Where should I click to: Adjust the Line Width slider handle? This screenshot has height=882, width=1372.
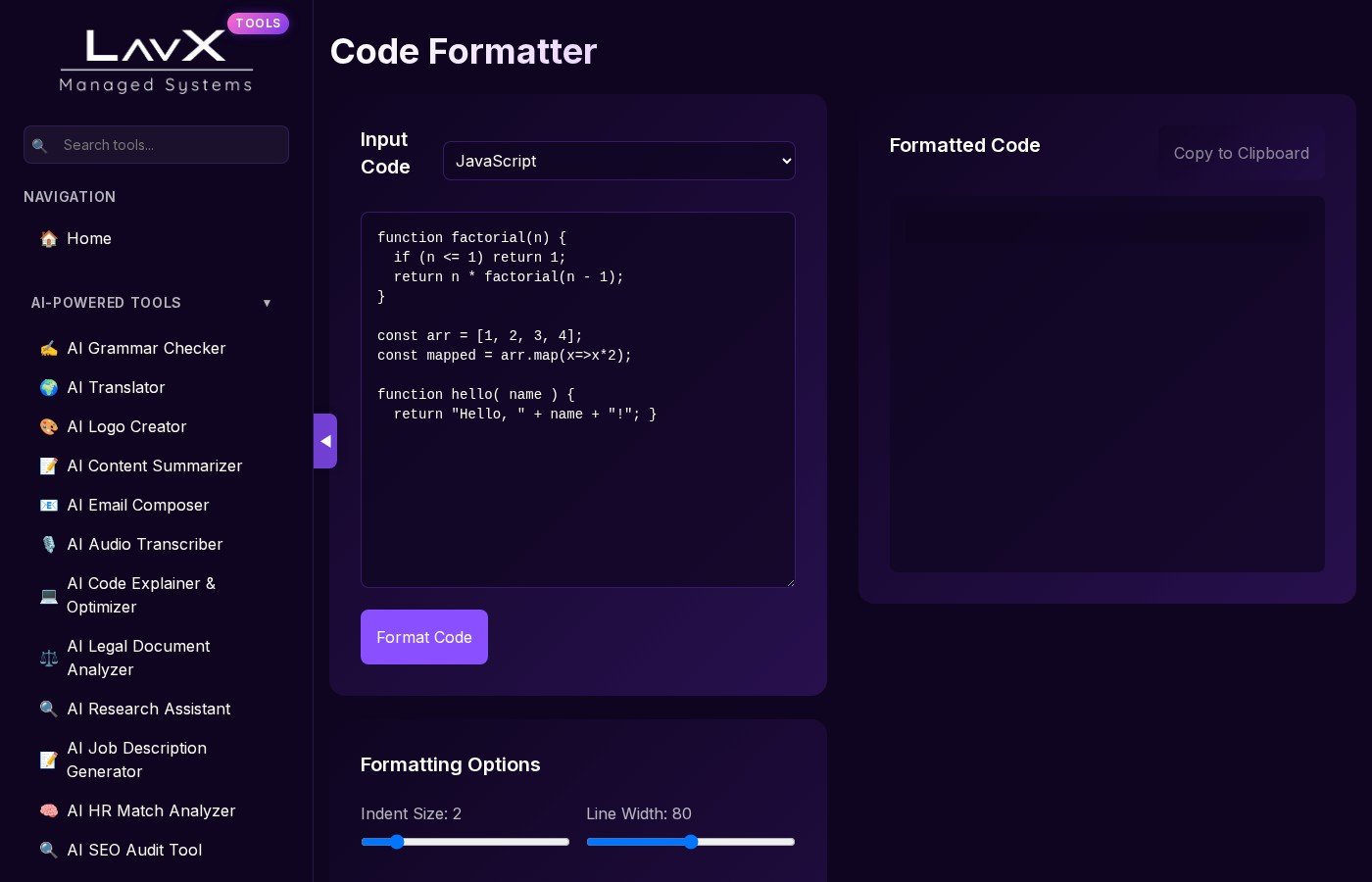tap(691, 842)
